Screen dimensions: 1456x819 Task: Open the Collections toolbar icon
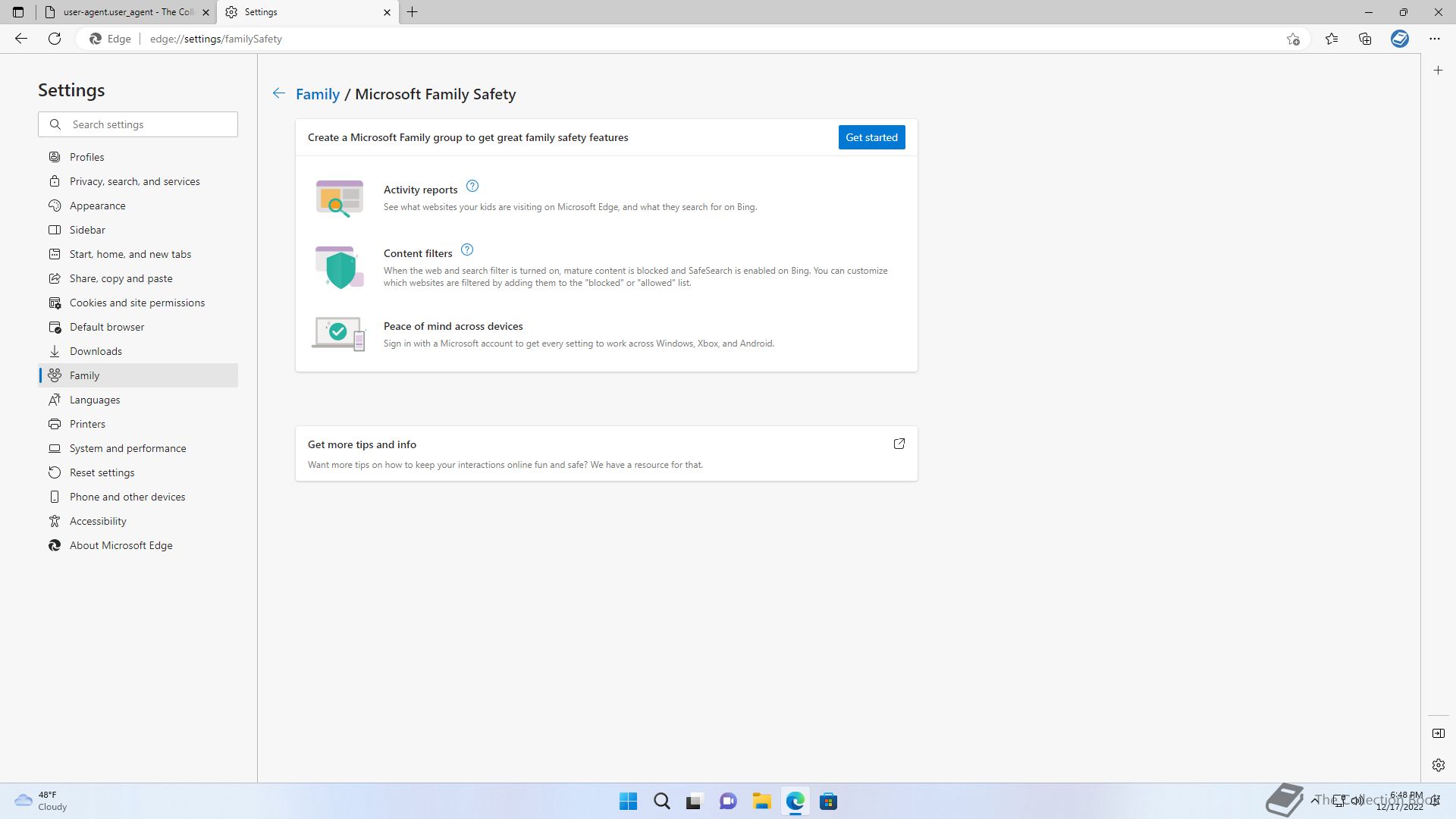[x=1365, y=39]
